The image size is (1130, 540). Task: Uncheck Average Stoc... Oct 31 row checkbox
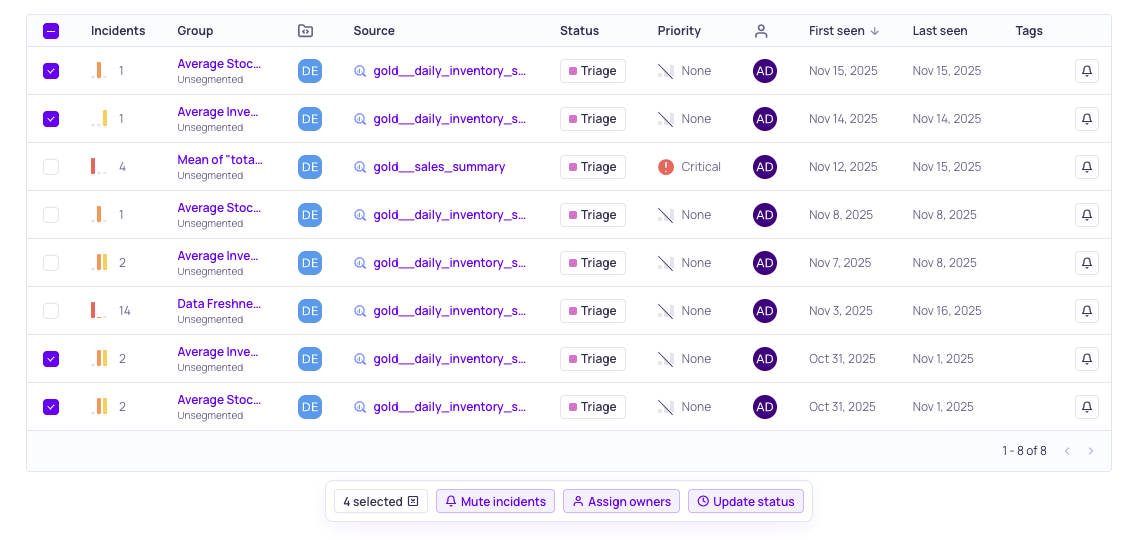point(50,407)
